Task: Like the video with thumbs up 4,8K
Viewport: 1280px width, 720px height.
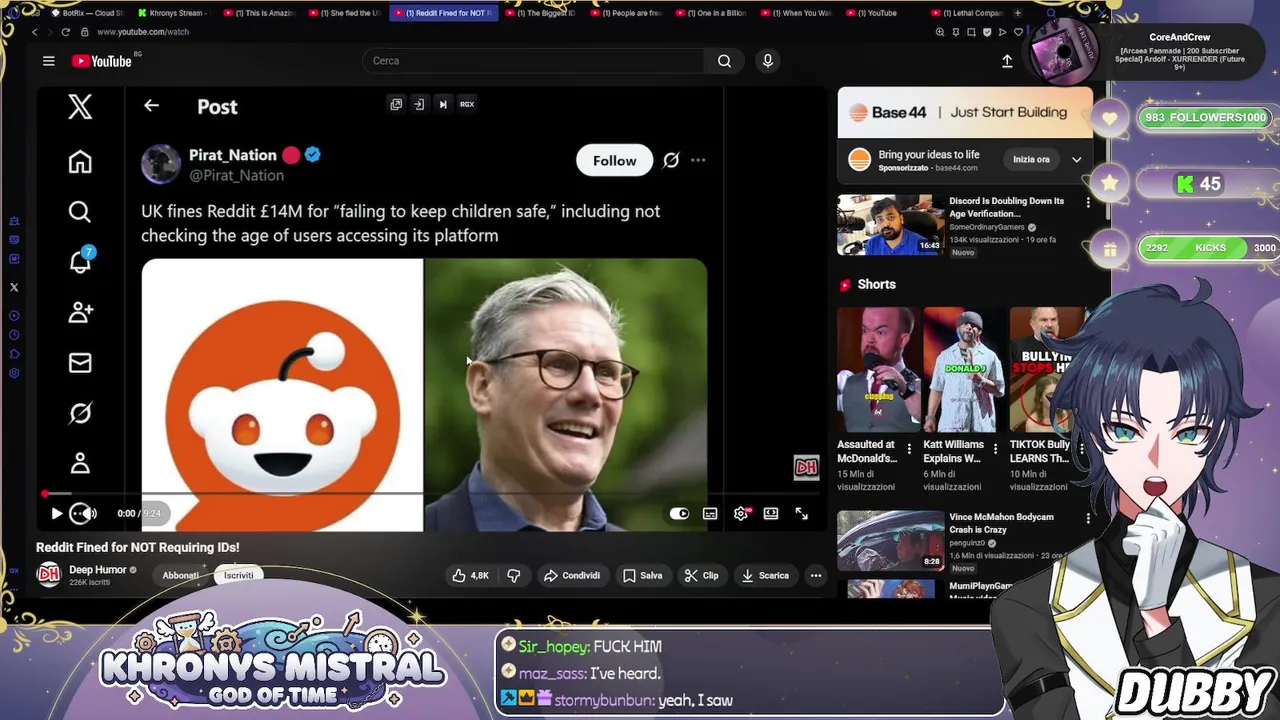Action: 471,575
